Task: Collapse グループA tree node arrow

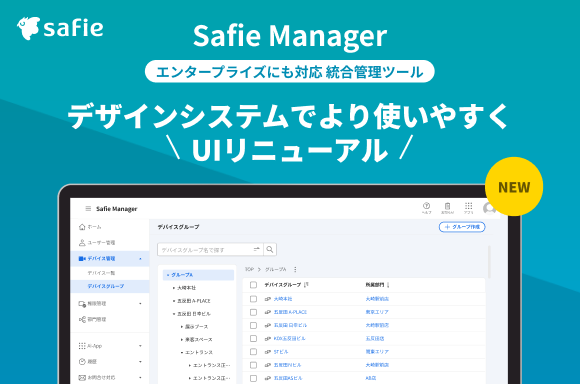Action: (168, 275)
